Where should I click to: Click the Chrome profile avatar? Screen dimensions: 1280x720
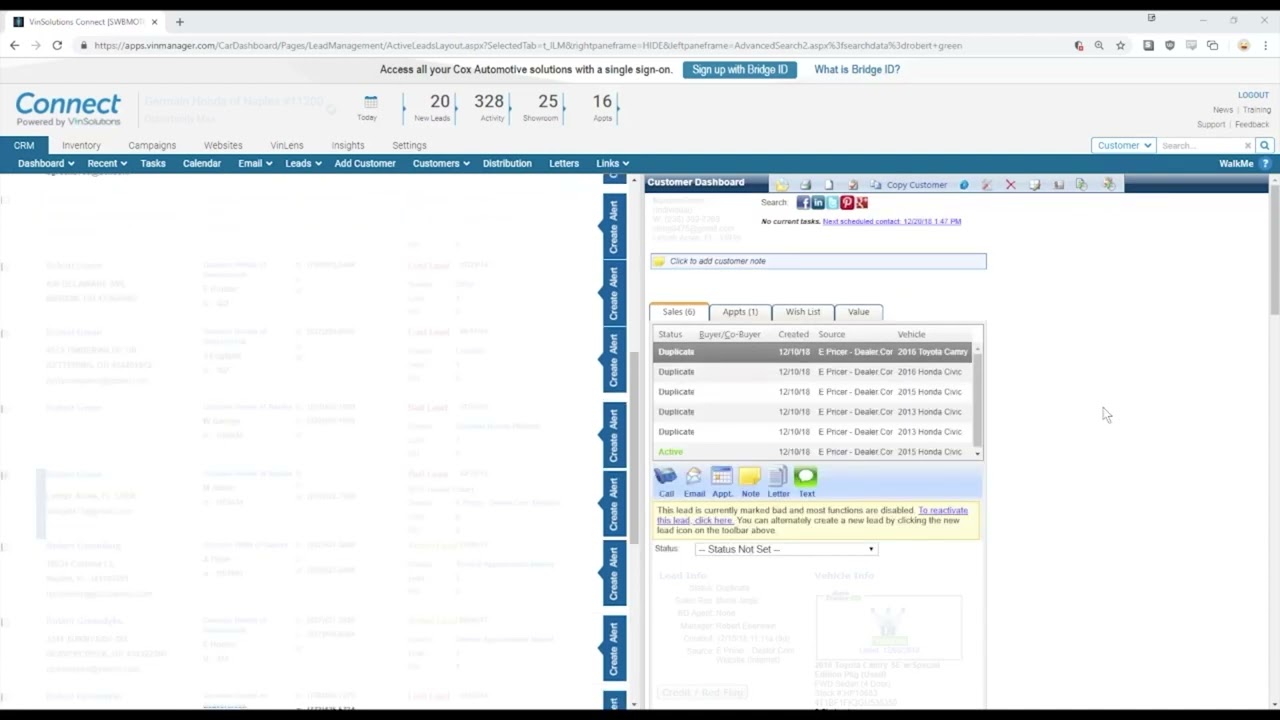pyautogui.click(x=1244, y=45)
